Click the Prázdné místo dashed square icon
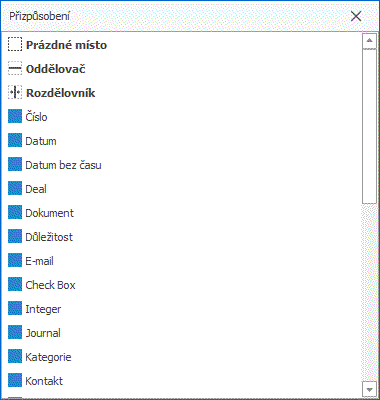Screen dimensions: 380x400 click(15, 45)
